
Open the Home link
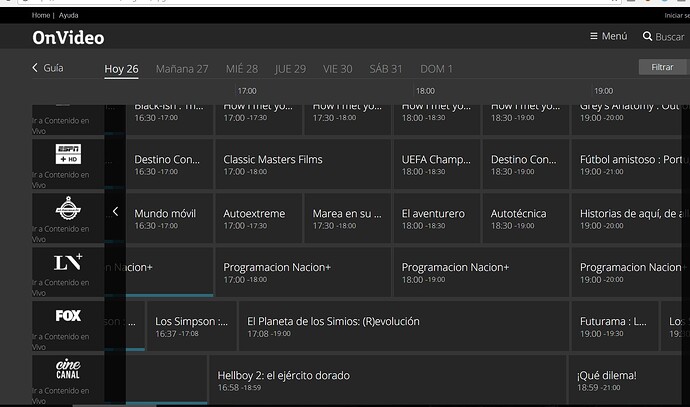click(x=41, y=15)
